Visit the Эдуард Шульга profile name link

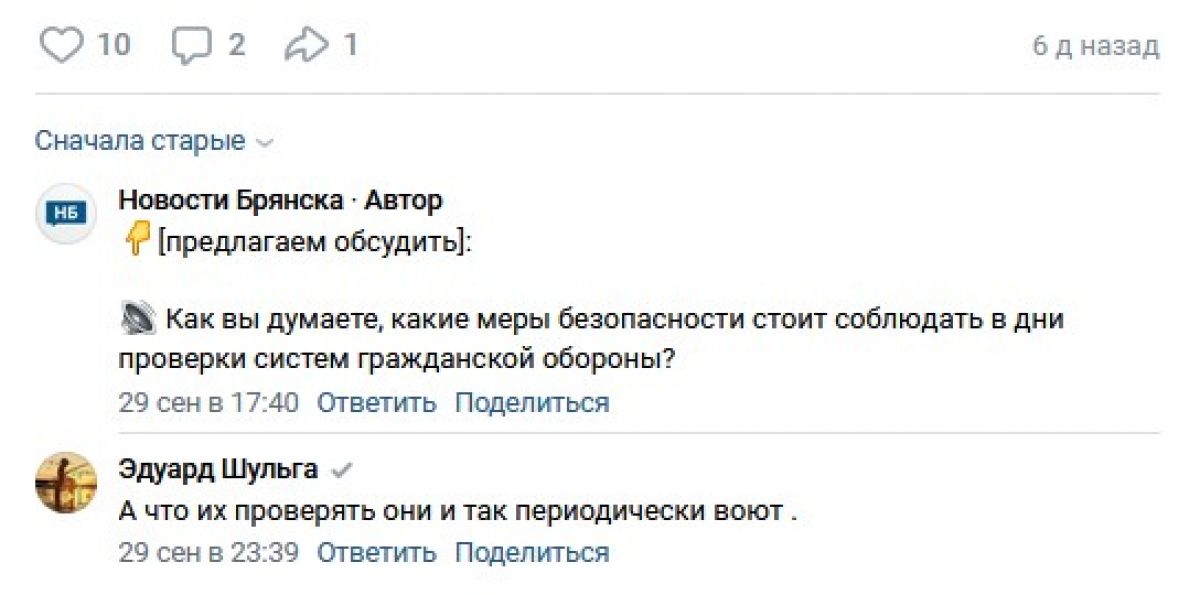[x=218, y=469]
